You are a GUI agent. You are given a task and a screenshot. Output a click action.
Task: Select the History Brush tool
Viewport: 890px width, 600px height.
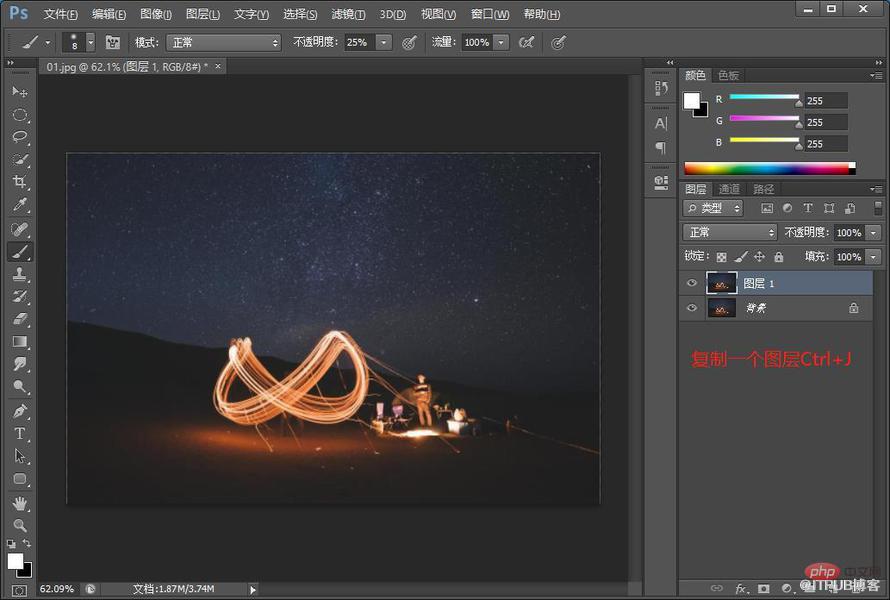tap(19, 296)
